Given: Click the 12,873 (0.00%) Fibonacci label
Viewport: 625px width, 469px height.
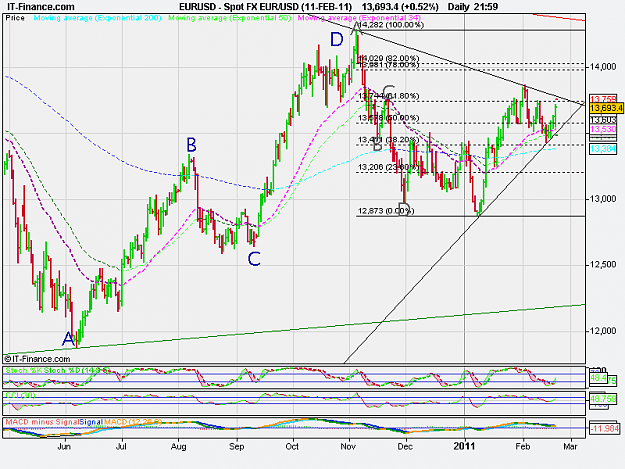Looking at the screenshot, I should pos(386,211).
